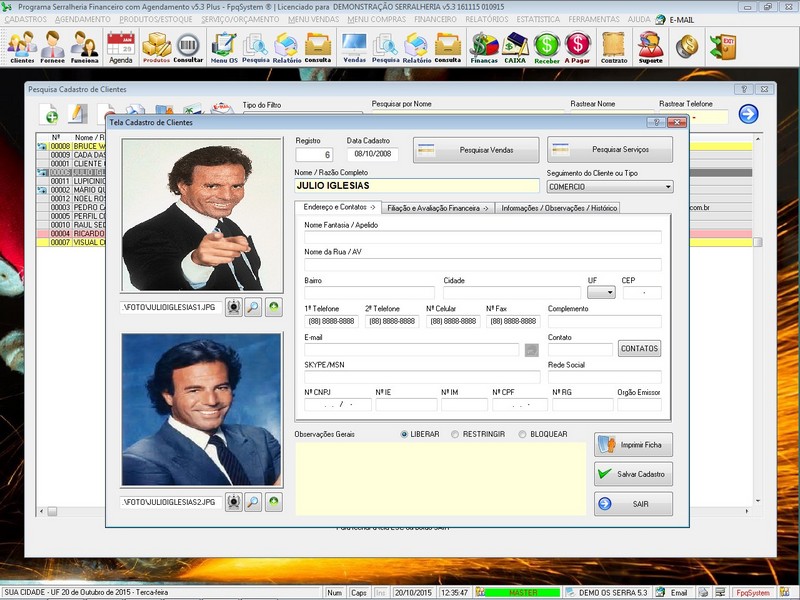Open the A Pagar payables module
Image resolution: width=800 pixels, height=600 pixels.
coord(577,44)
